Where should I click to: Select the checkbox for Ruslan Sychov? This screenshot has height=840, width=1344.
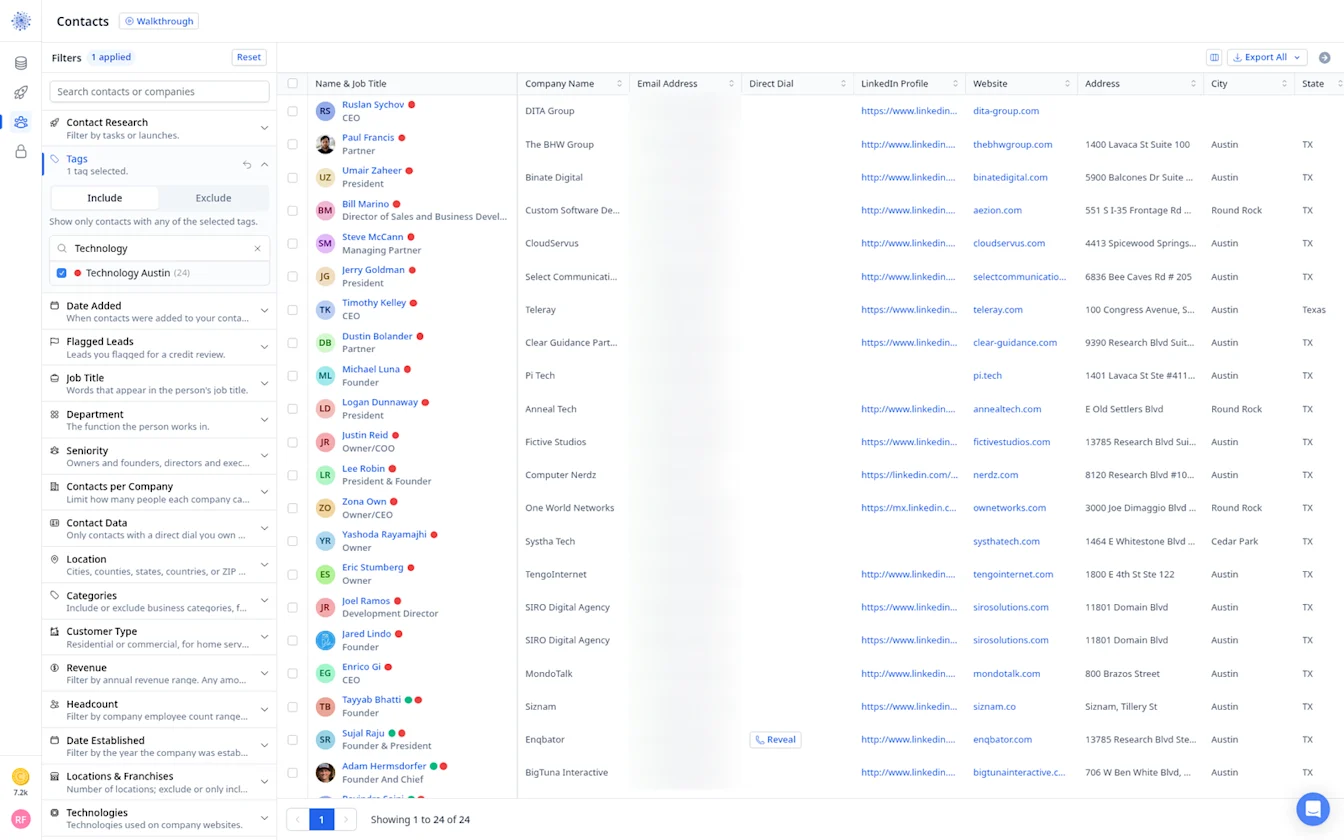[293, 111]
